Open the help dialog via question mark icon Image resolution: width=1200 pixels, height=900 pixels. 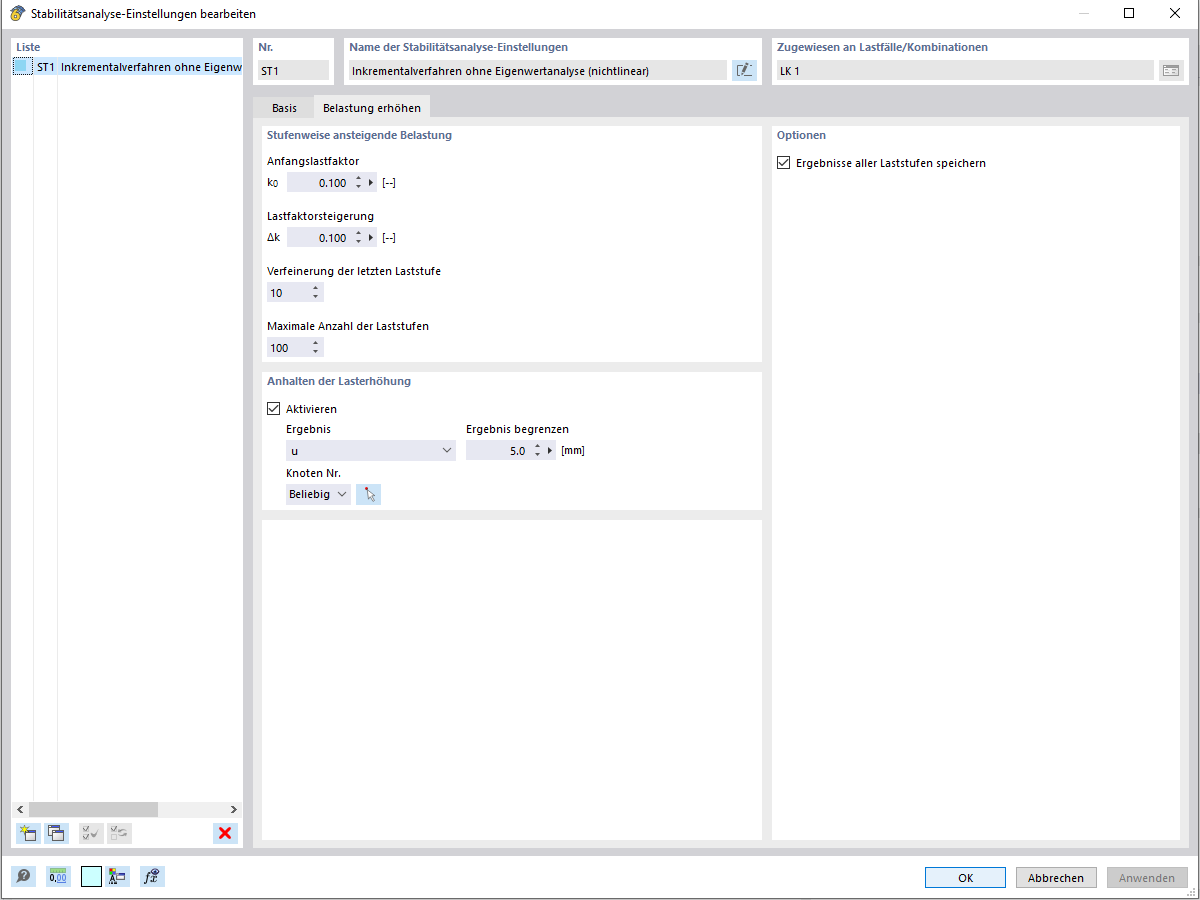coord(22,876)
